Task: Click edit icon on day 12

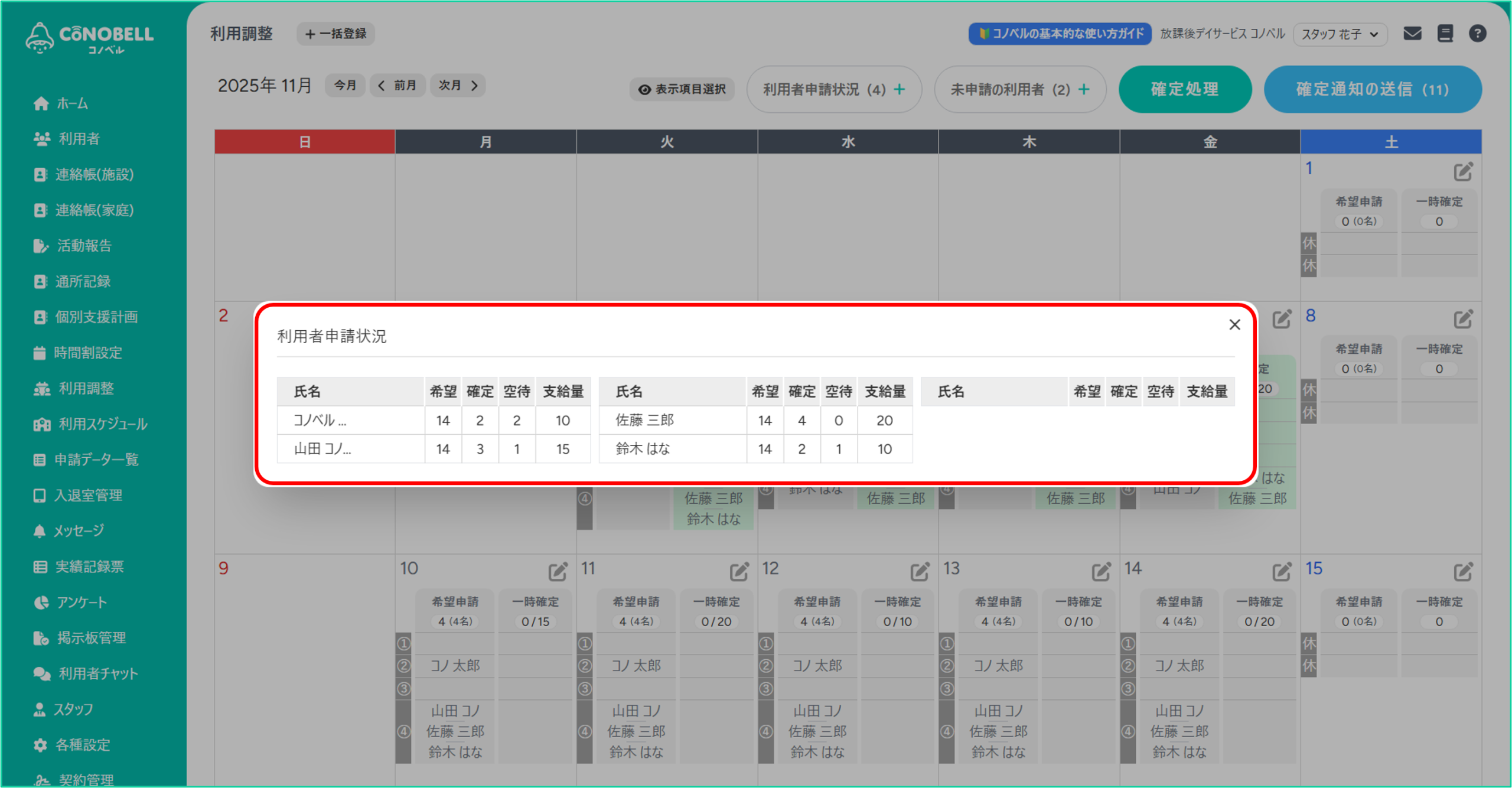Action: [x=919, y=571]
